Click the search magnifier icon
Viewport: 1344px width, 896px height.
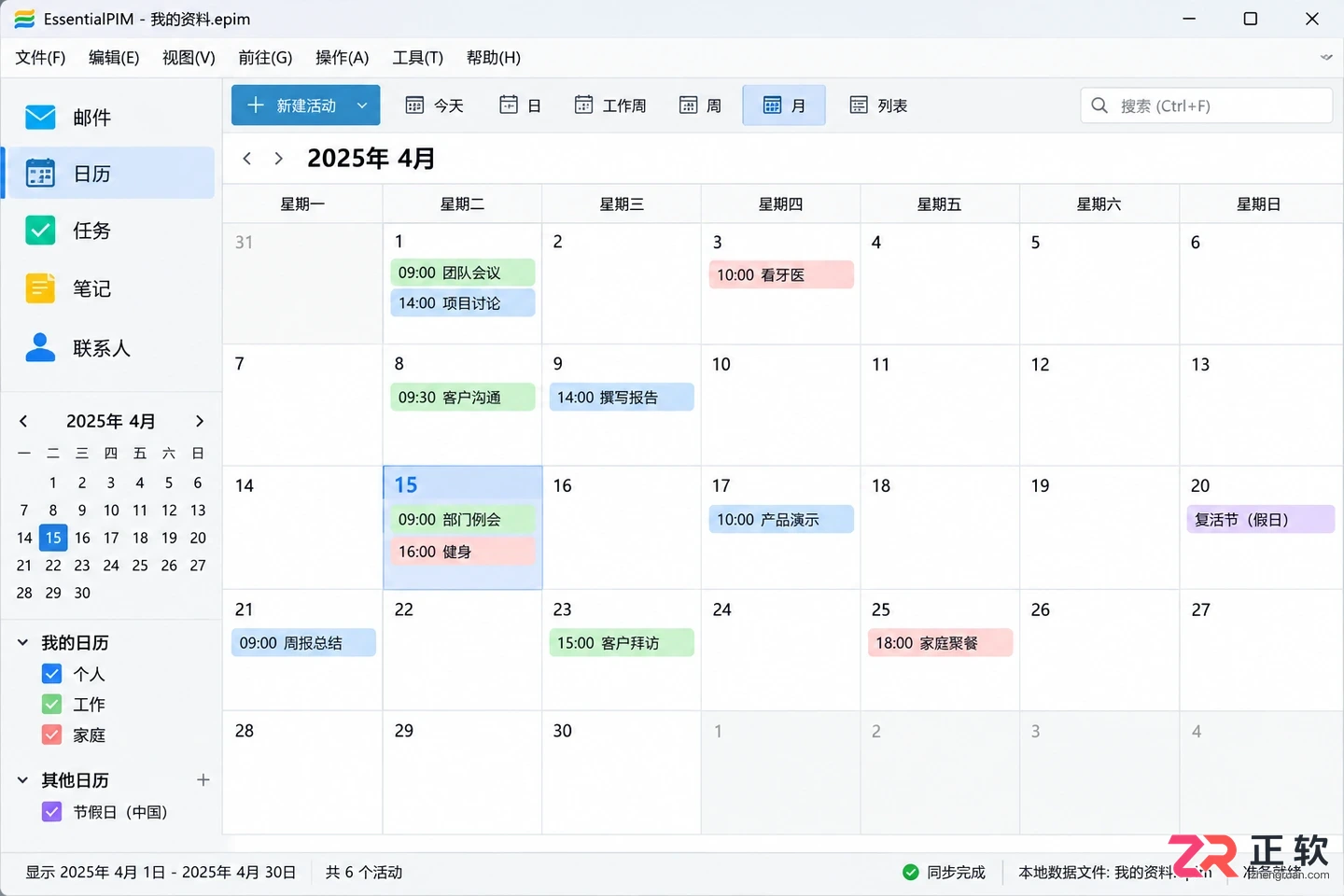pyautogui.click(x=1099, y=105)
